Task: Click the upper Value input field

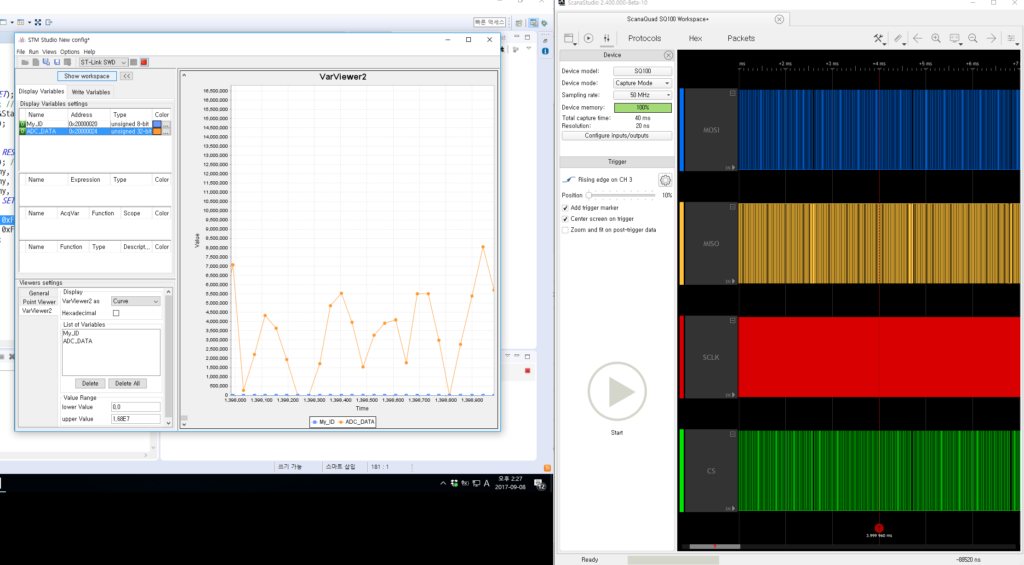Action: click(135, 419)
